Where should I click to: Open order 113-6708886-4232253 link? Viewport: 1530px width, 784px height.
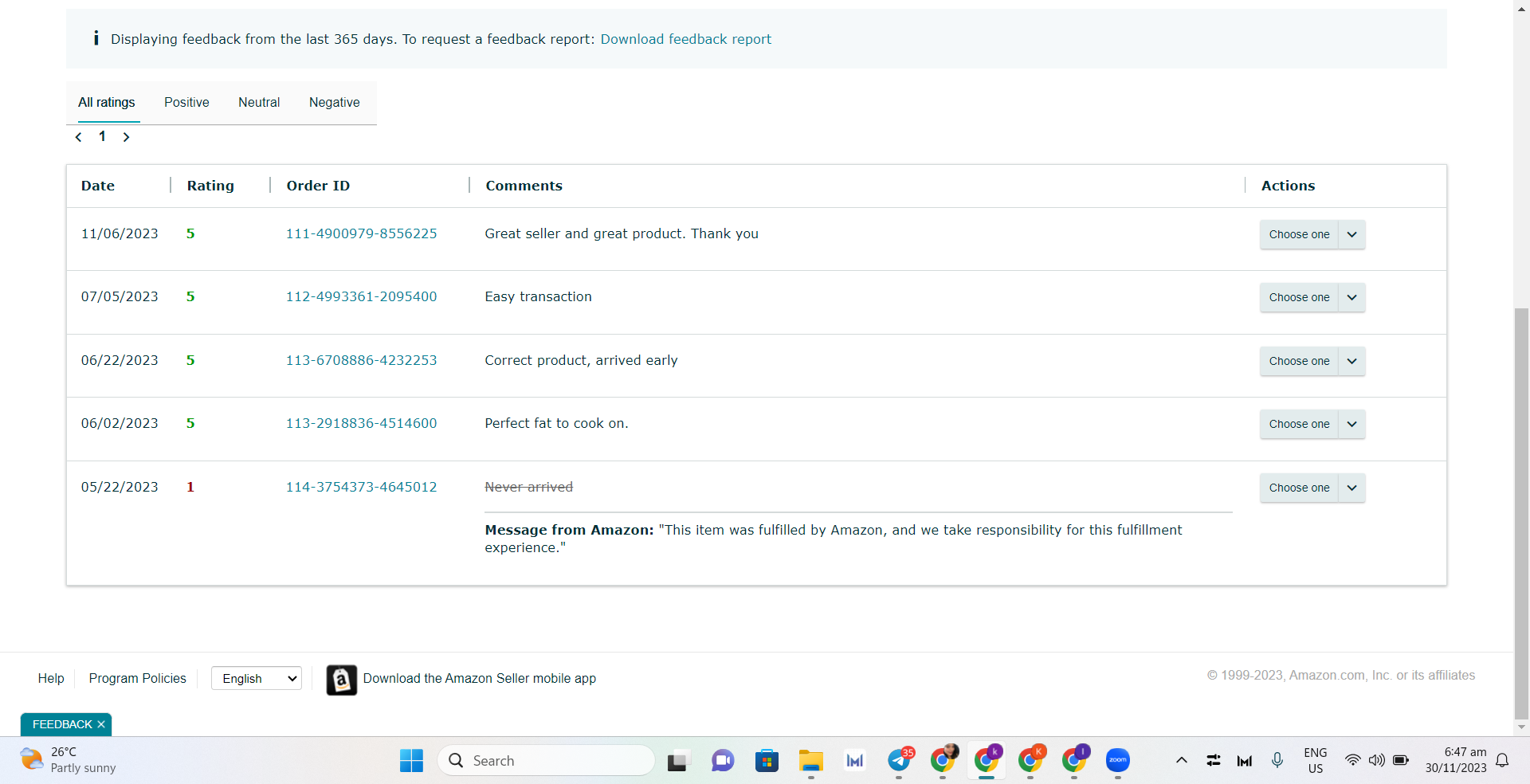pos(362,360)
